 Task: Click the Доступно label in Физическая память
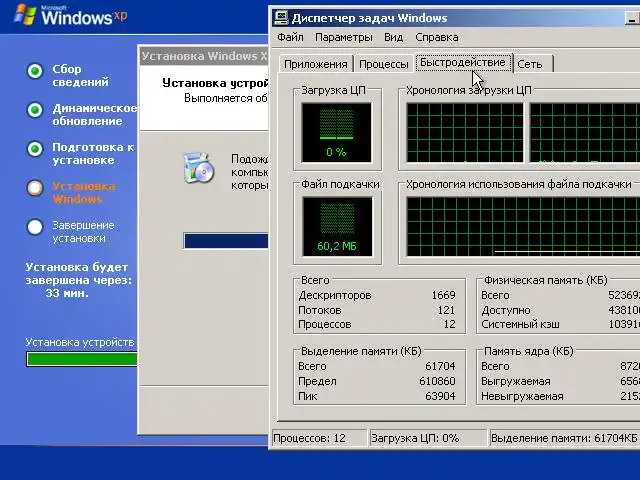[506, 310]
